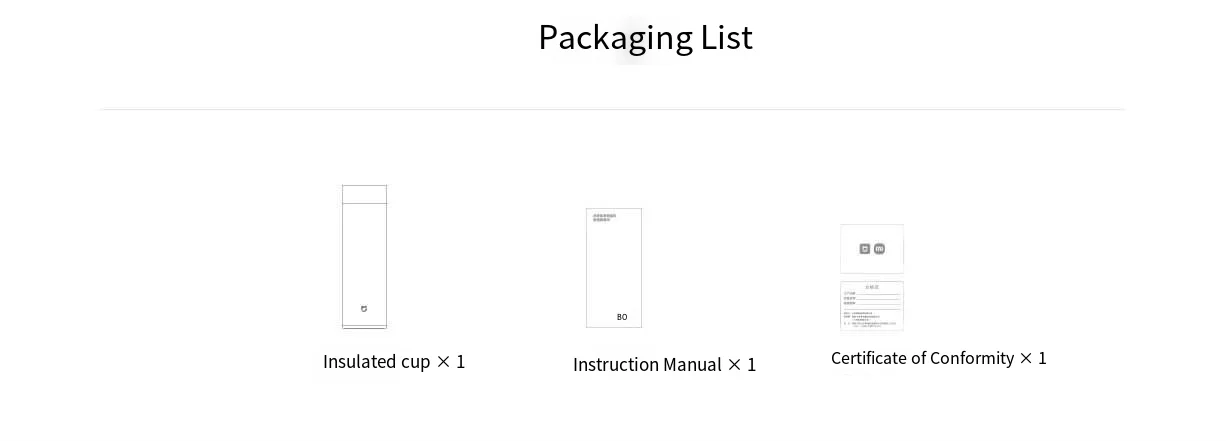Click the fill-in lines on certificate form

coord(872,298)
